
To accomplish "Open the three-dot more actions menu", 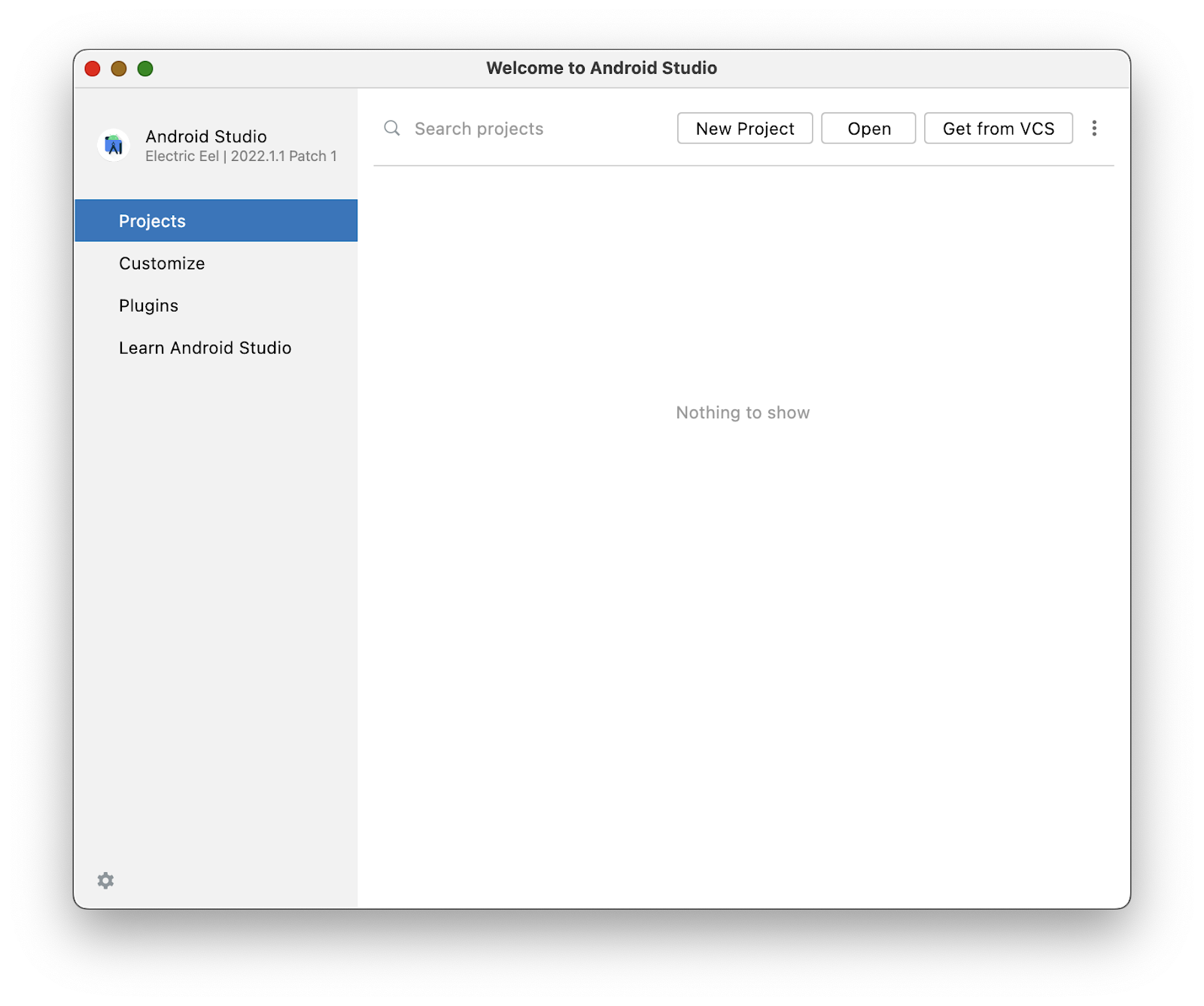I will (x=1094, y=129).
